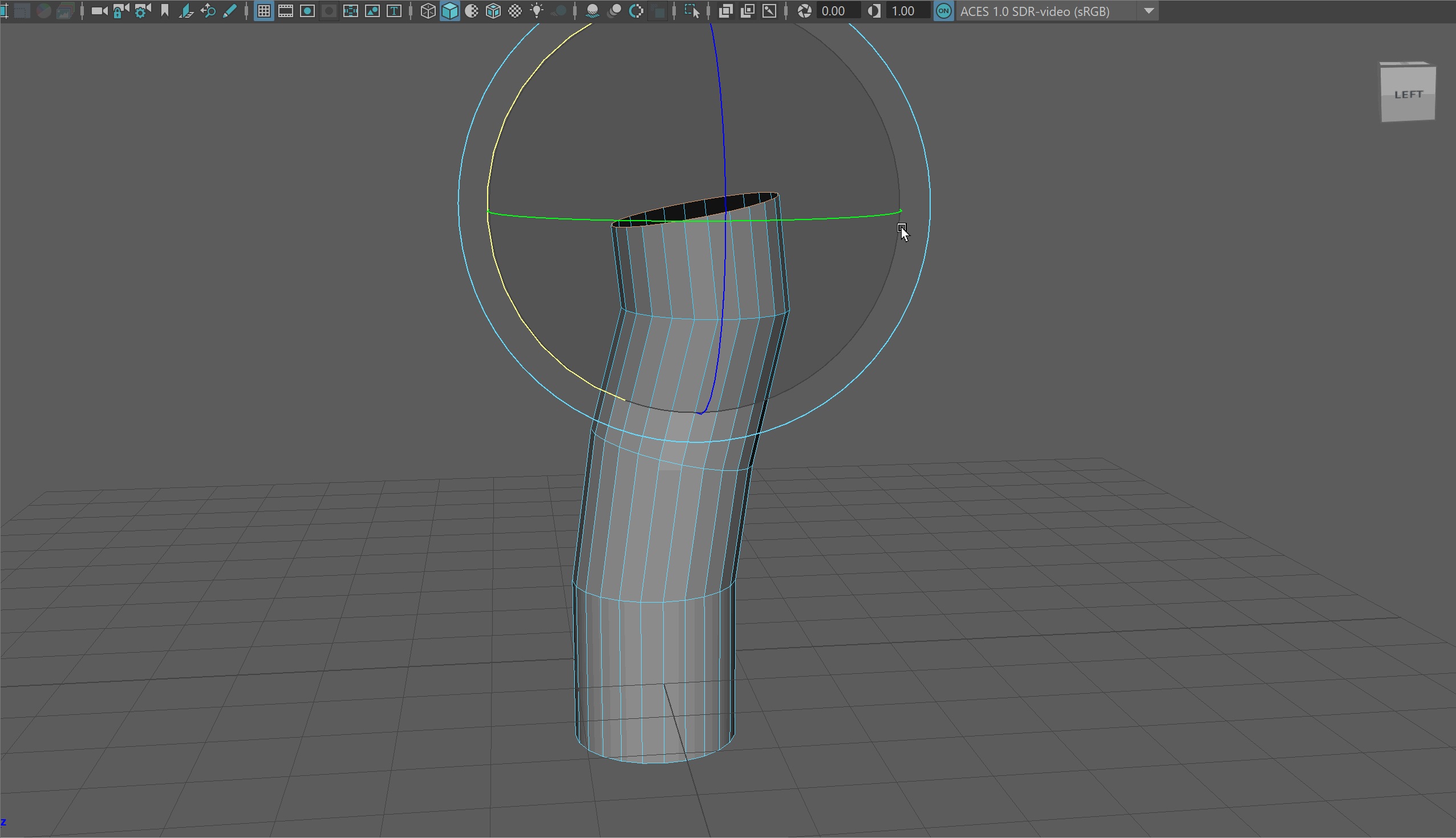Click the Isolate Select icon
1456x838 pixels.
pos(691,11)
